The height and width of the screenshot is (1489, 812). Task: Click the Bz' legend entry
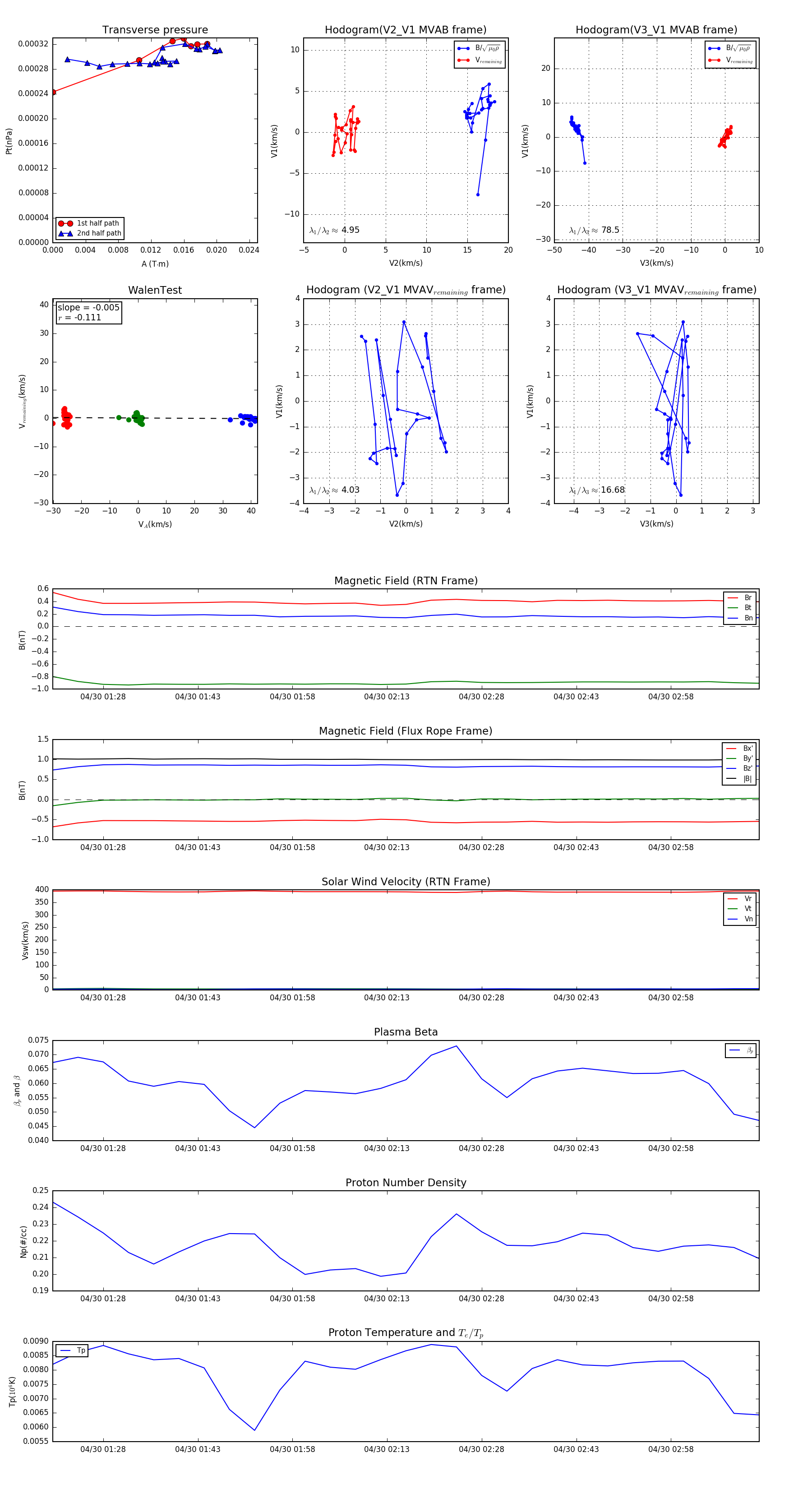coord(739,768)
